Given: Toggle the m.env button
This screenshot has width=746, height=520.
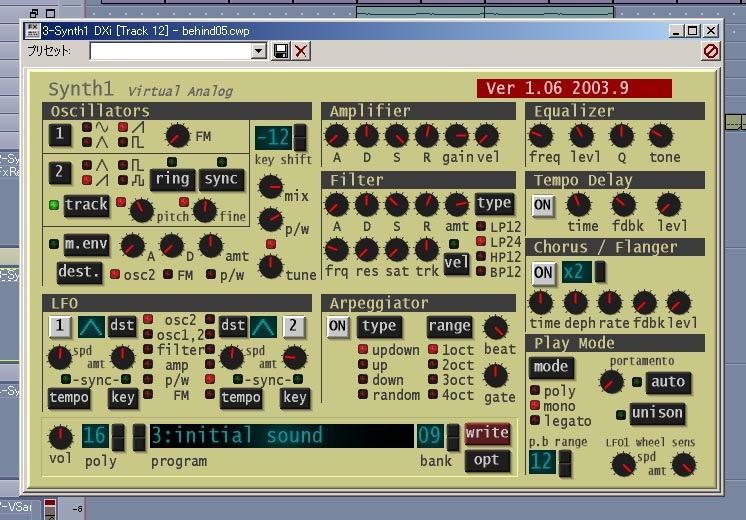Looking at the screenshot, I should 87,244.
